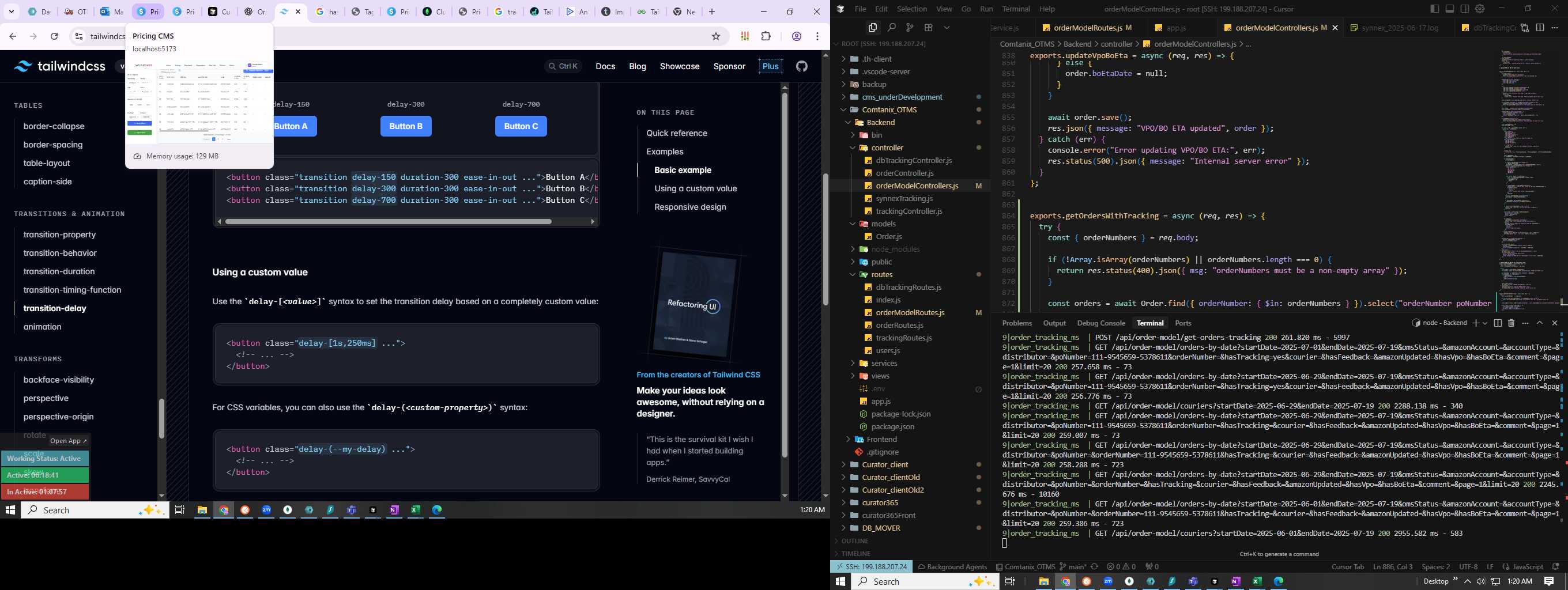1568x590 pixels.
Task: Maximize the terminal panel with up chevron
Action: (x=1540, y=323)
